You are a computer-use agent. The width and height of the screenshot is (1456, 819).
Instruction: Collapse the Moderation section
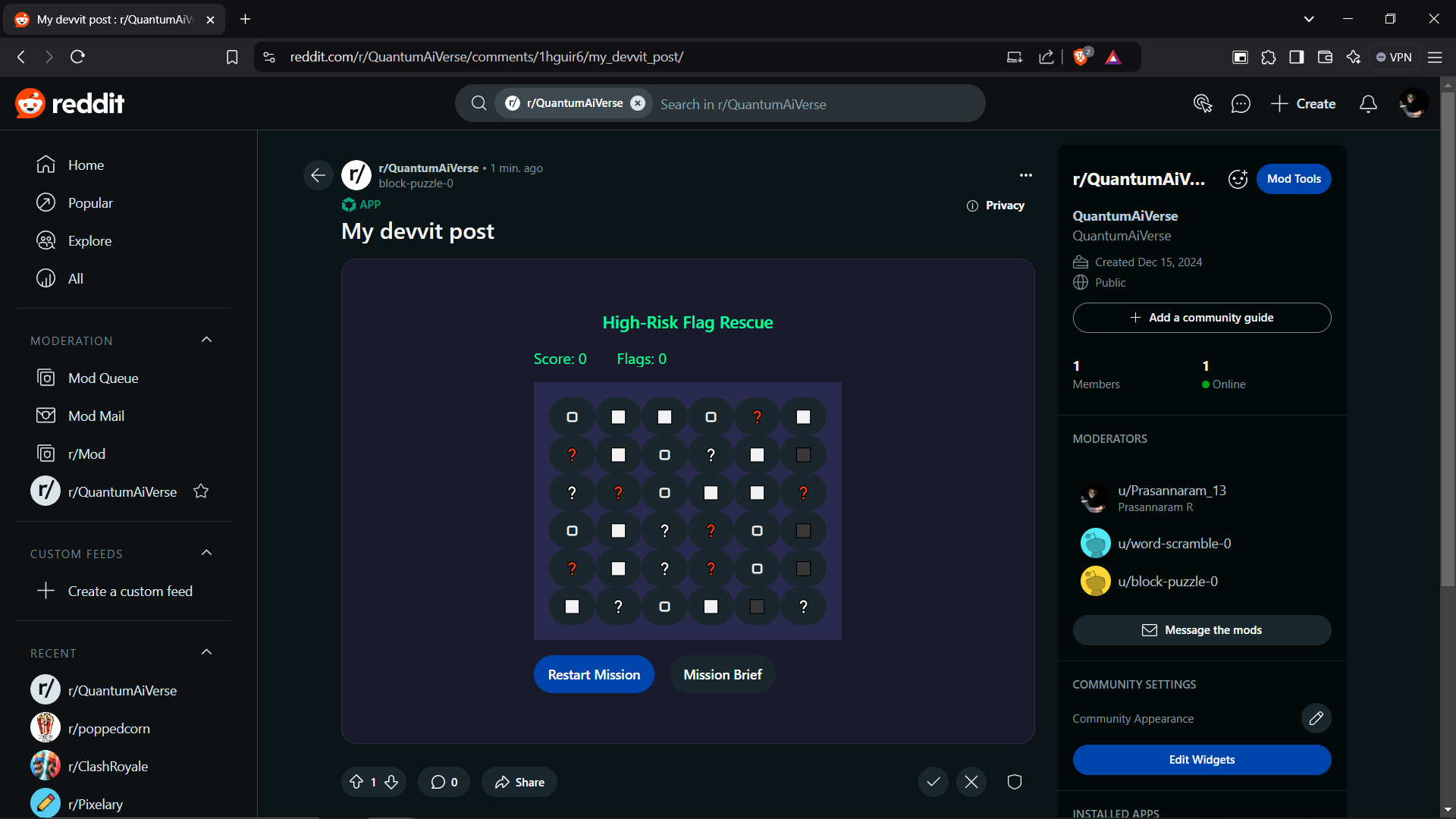(206, 340)
